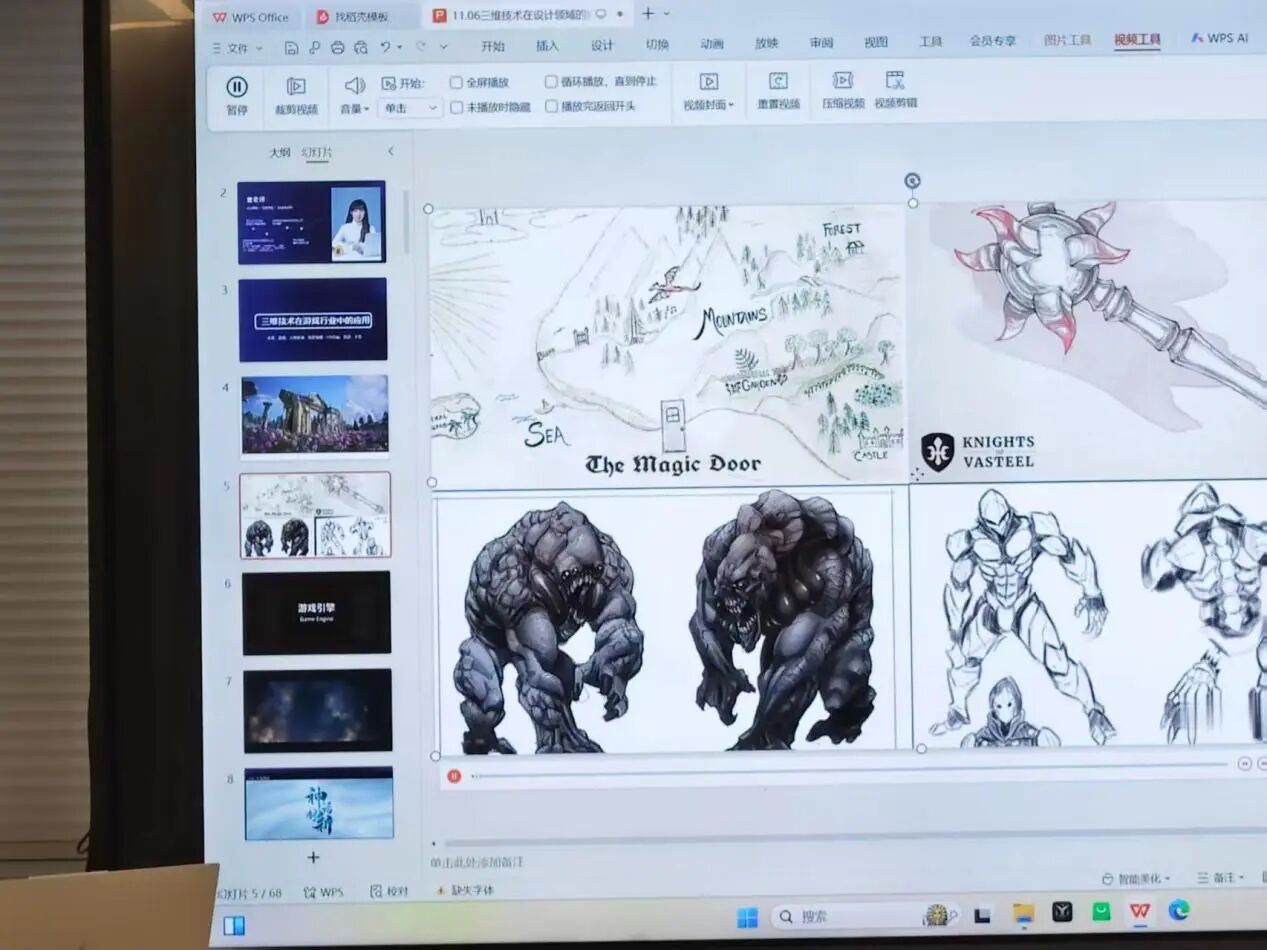Image resolution: width=1267 pixels, height=950 pixels.
Task: Switch to the 插入 Insert ribbon tab
Action: coord(547,46)
